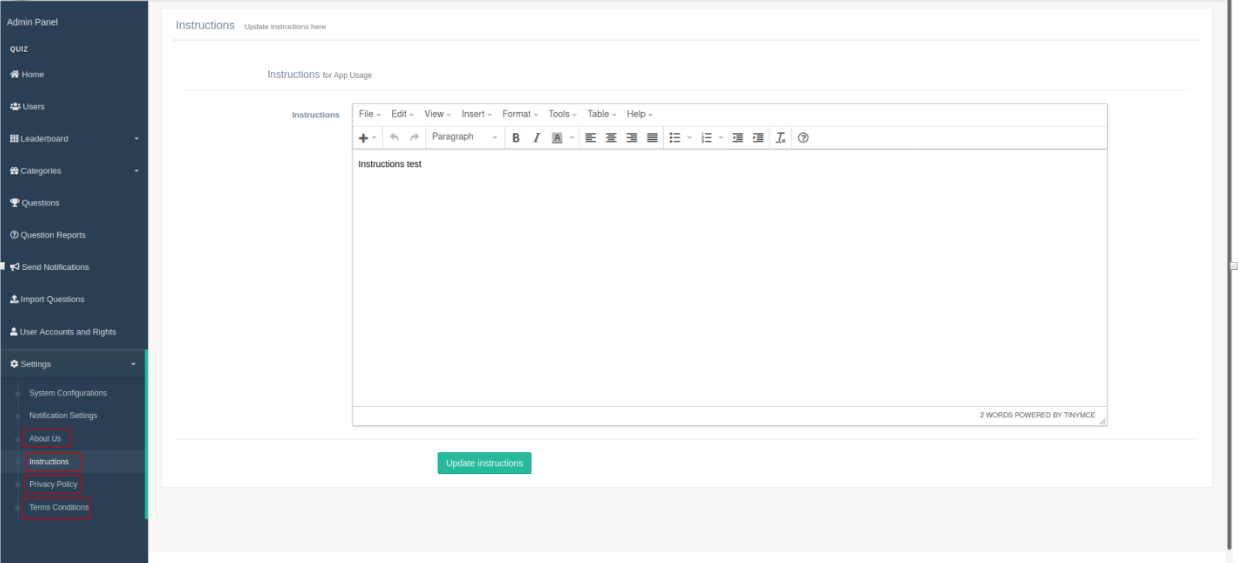Align text to center
The width and height of the screenshot is (1238, 563).
point(611,138)
